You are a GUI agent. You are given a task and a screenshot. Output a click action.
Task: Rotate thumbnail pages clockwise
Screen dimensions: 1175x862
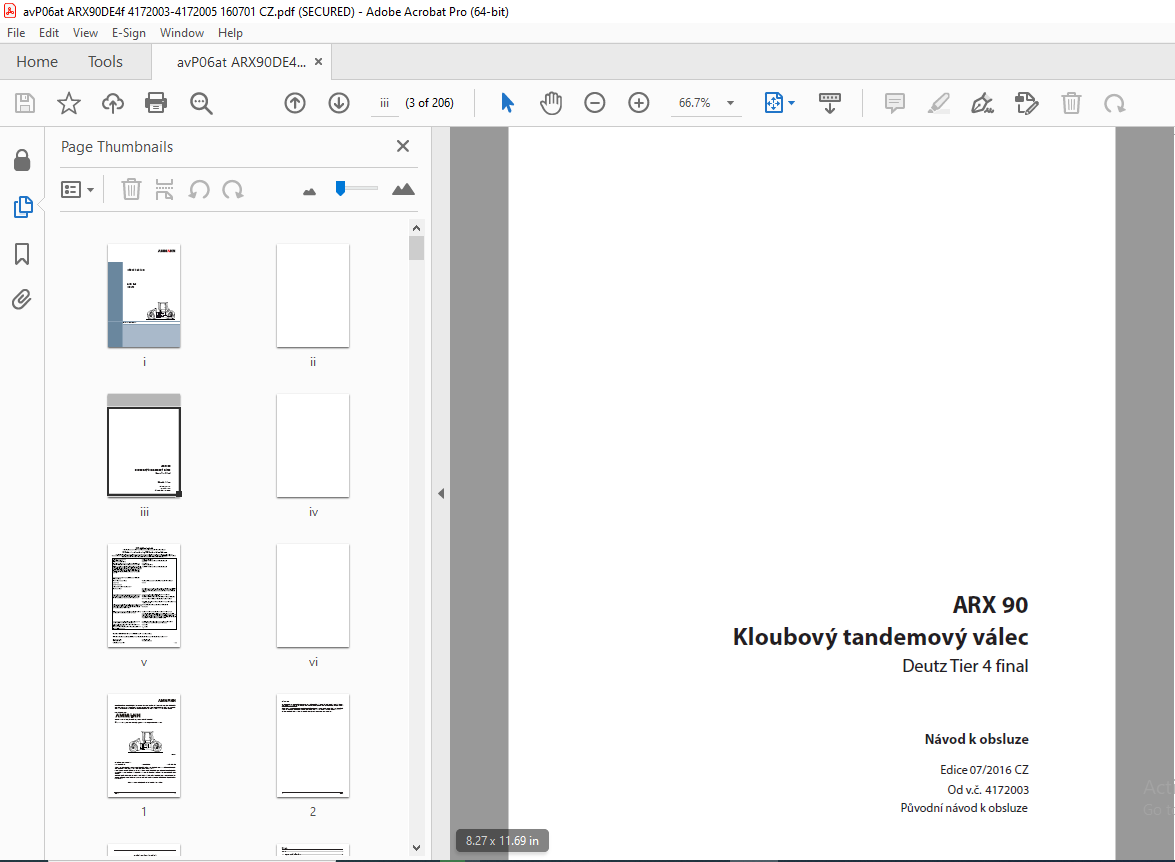(233, 189)
